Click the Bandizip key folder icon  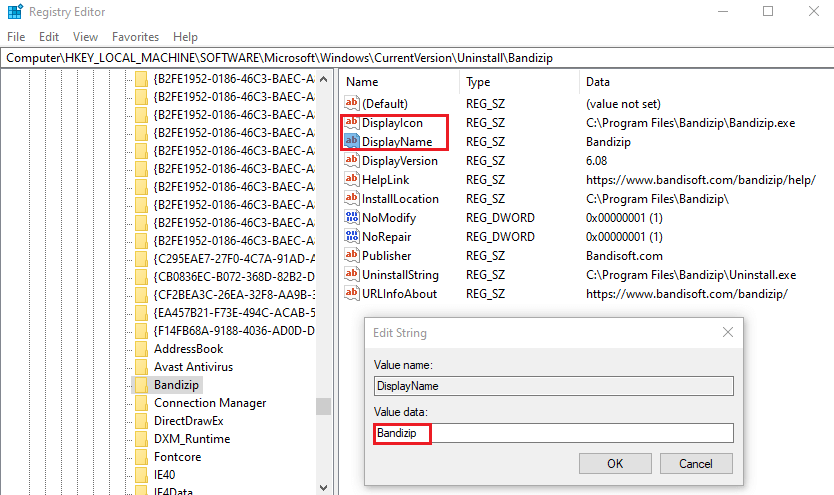click(x=141, y=384)
